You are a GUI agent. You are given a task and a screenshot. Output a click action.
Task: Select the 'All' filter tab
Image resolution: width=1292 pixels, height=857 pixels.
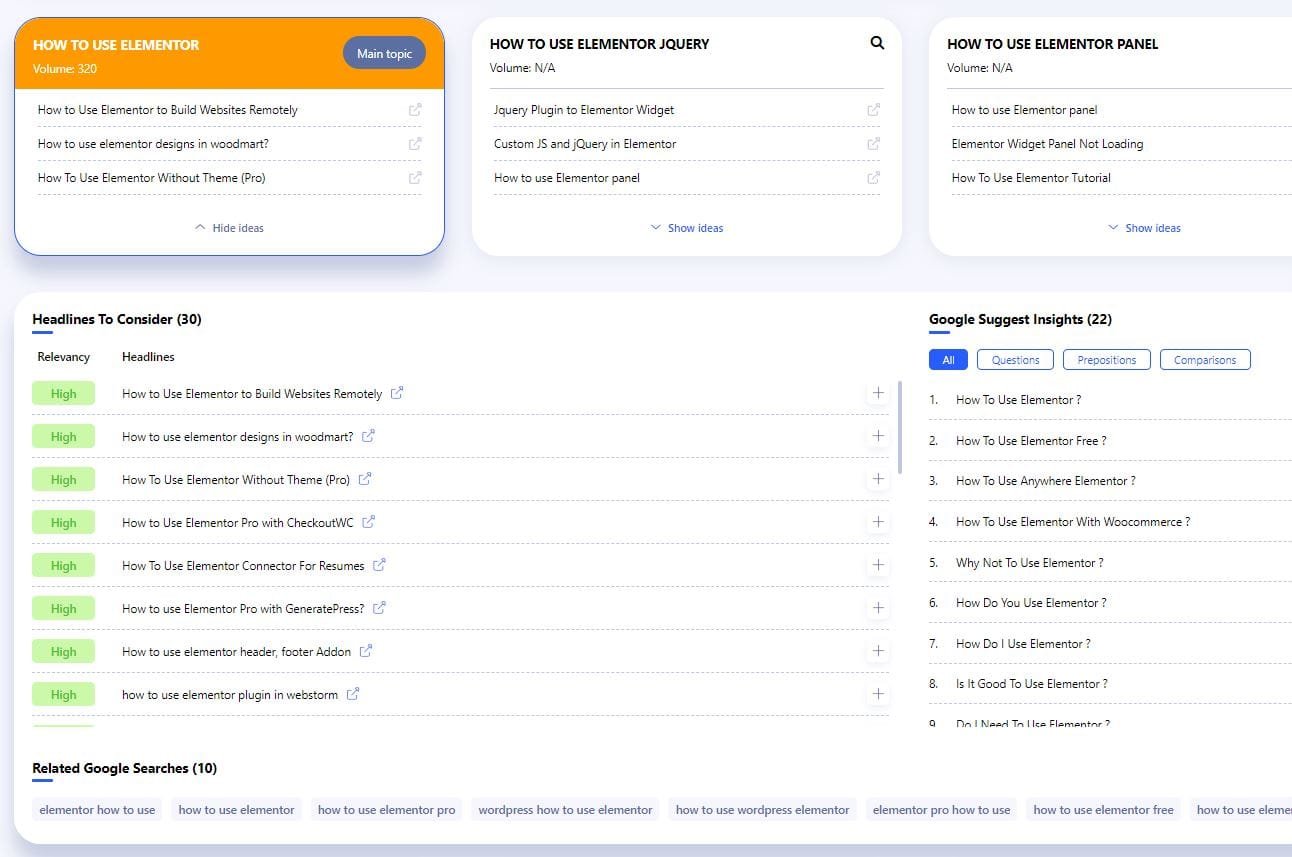pyautogui.click(x=948, y=360)
